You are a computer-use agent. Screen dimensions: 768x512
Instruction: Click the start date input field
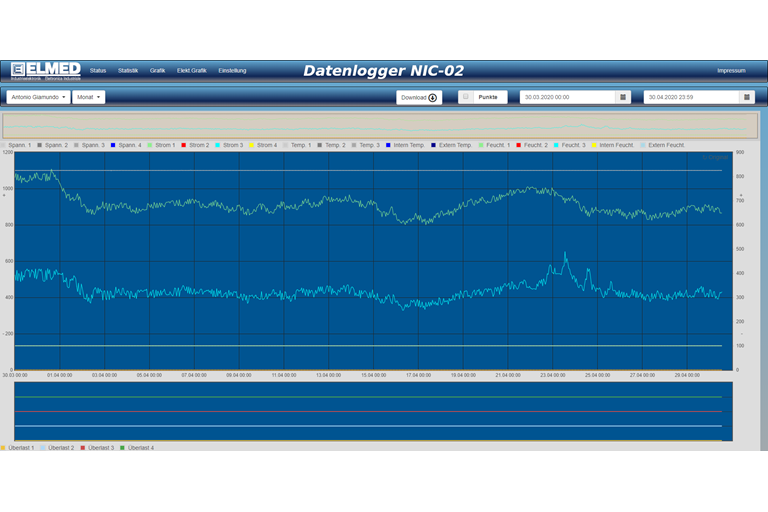point(566,97)
